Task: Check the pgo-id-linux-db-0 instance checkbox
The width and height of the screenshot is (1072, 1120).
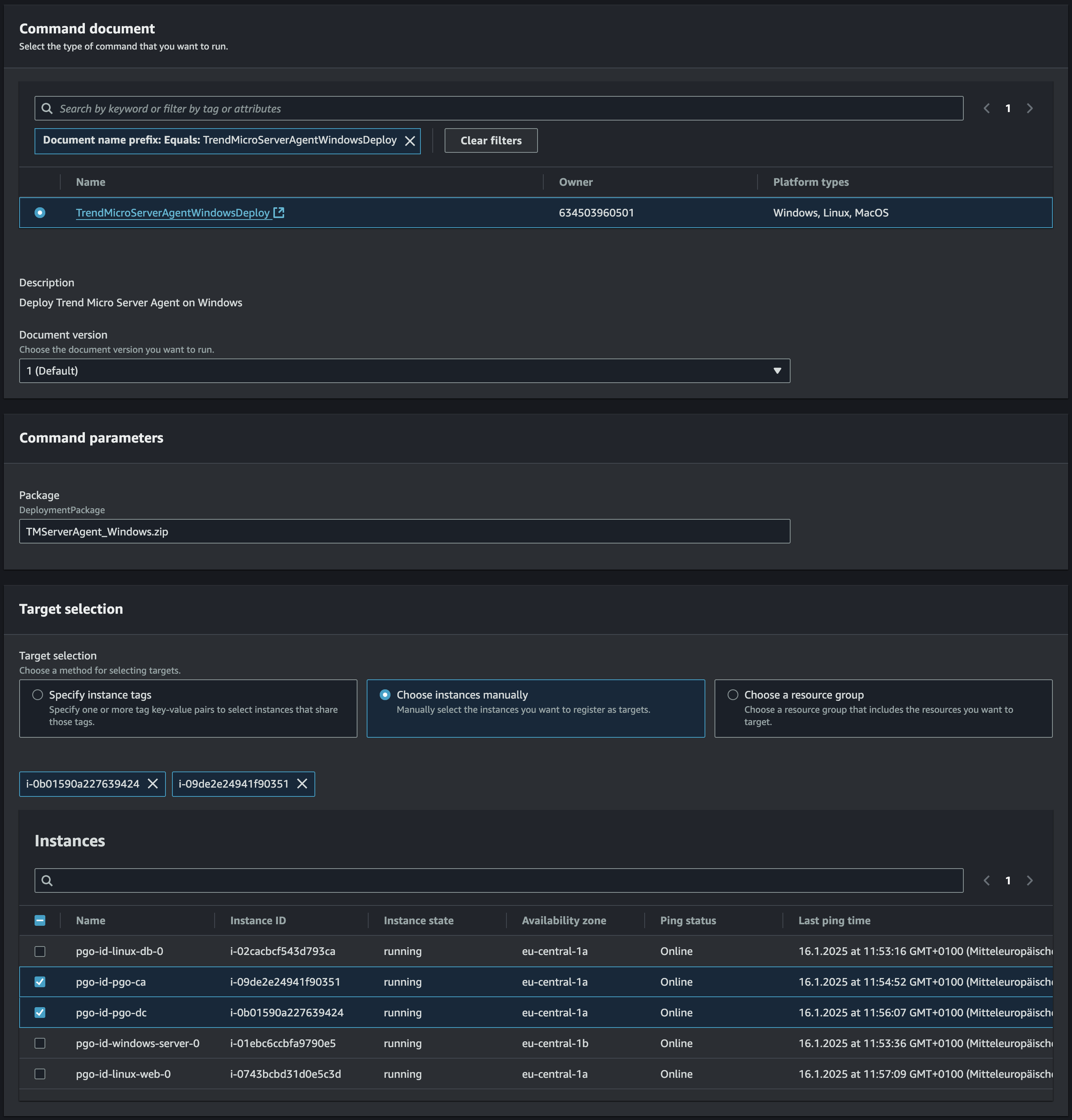Action: point(40,951)
